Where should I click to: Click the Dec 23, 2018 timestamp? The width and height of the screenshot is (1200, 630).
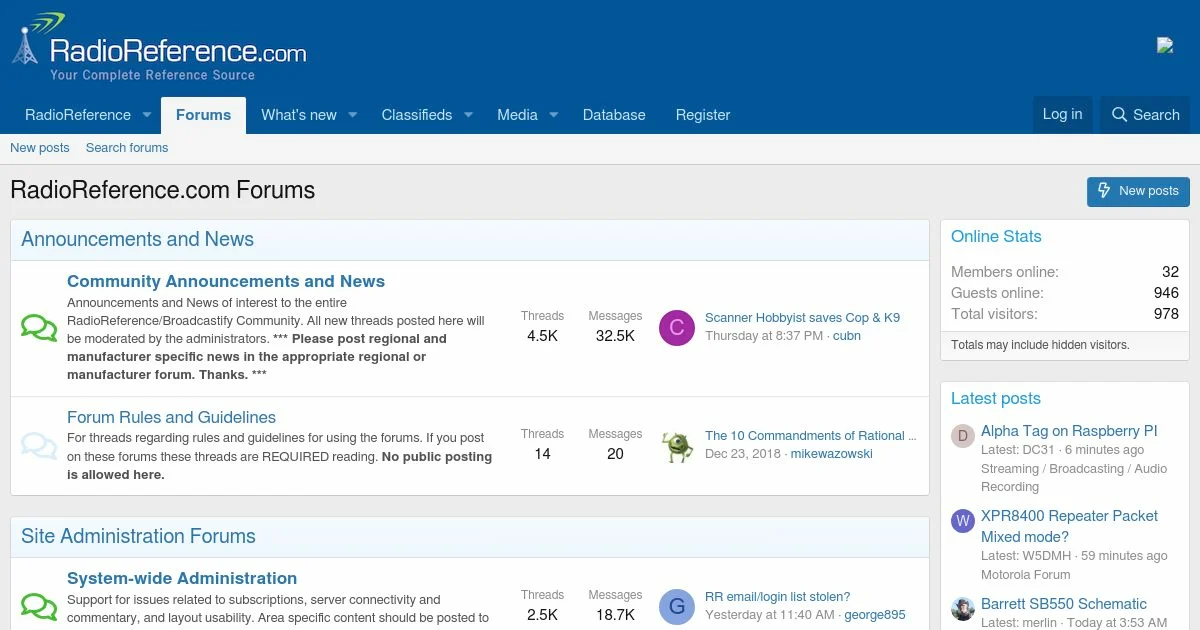(x=743, y=454)
